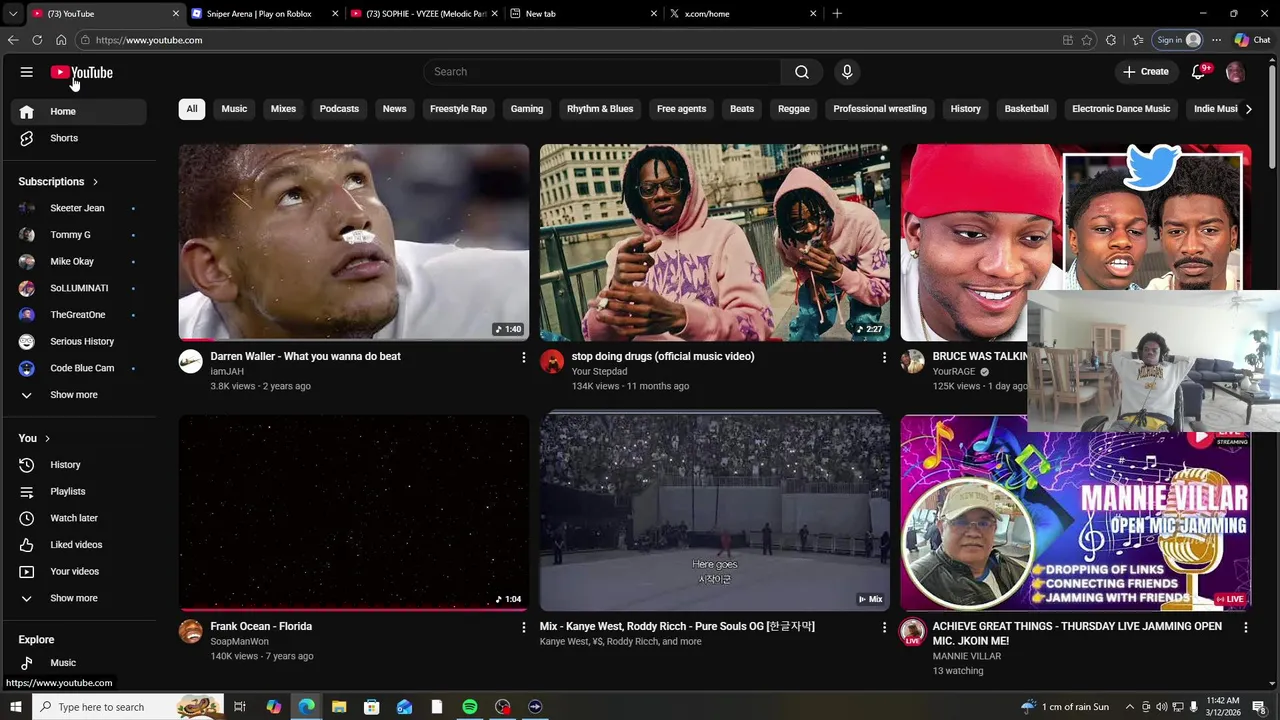Go to Home in the sidebar

point(78,112)
